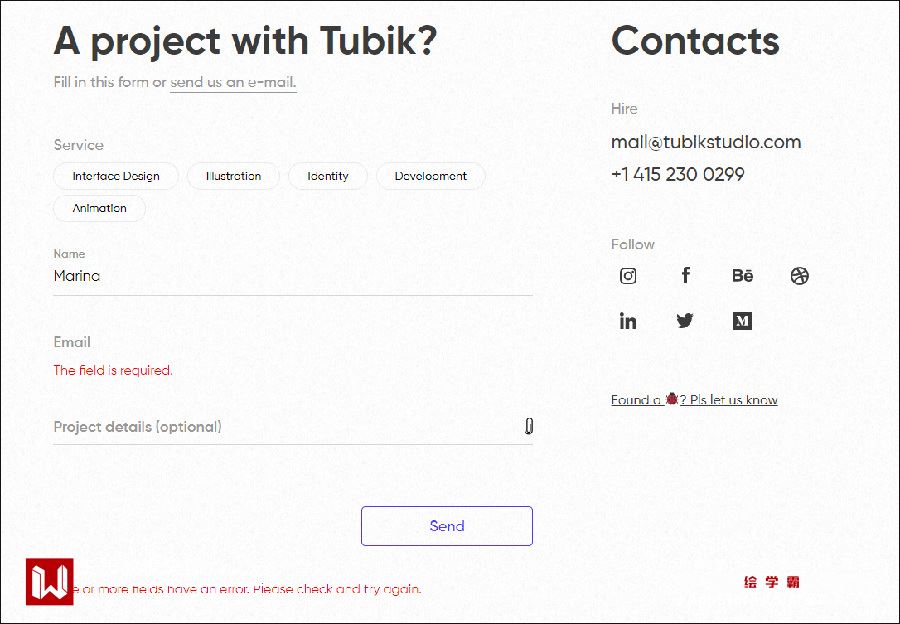Open the bug report link
Image resolution: width=900 pixels, height=624 pixels.
click(694, 400)
